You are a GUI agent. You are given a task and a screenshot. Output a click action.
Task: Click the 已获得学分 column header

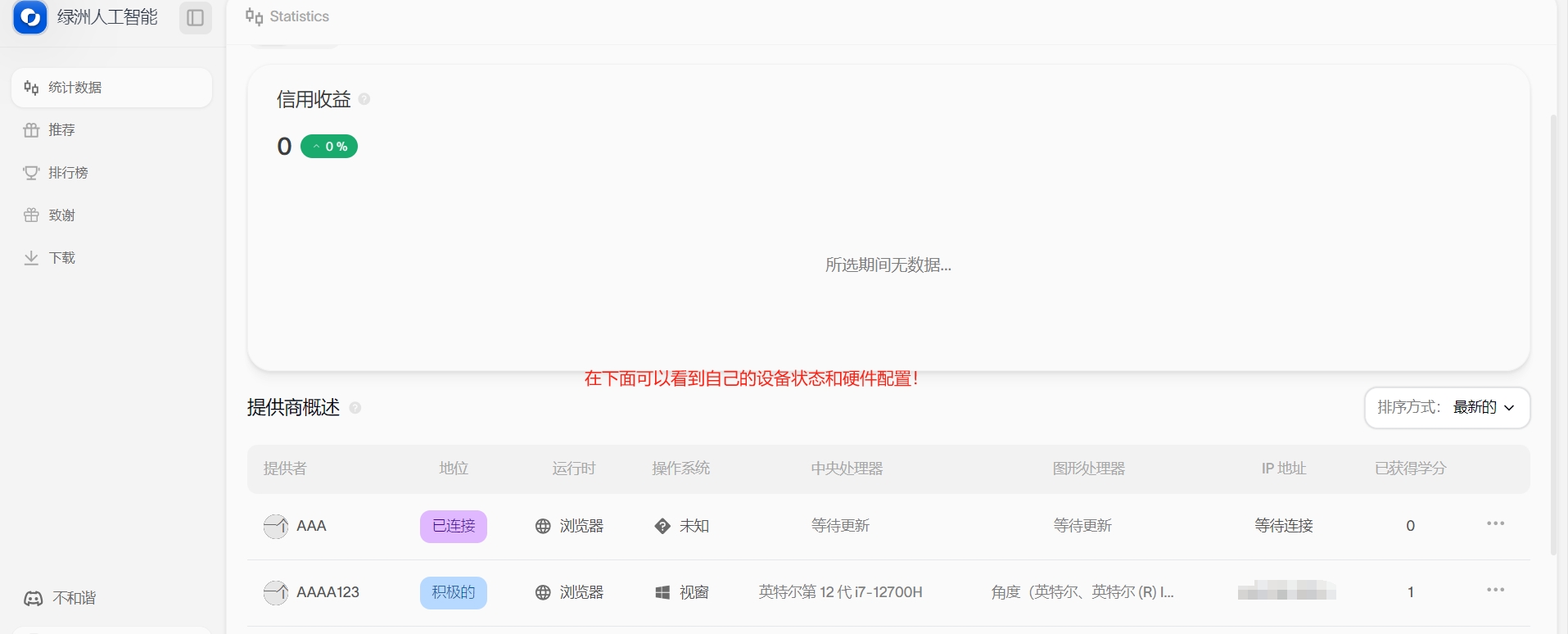pyautogui.click(x=1411, y=469)
